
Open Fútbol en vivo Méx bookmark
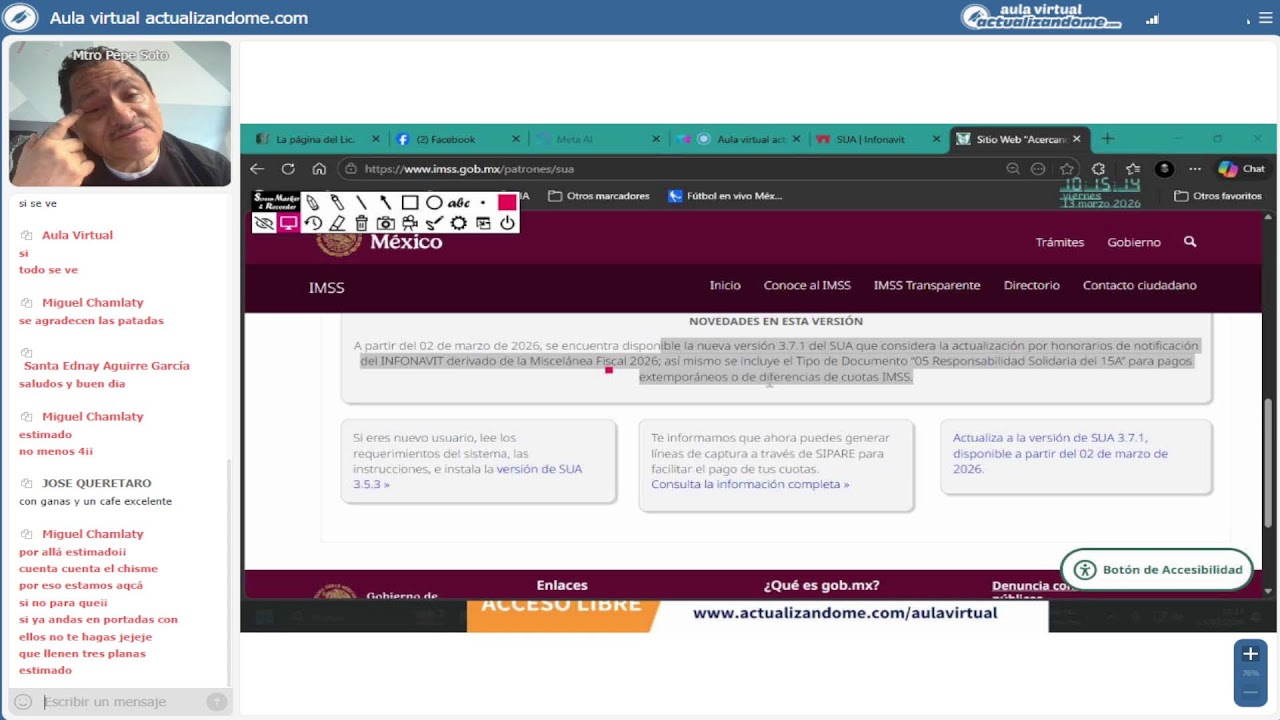pos(725,196)
